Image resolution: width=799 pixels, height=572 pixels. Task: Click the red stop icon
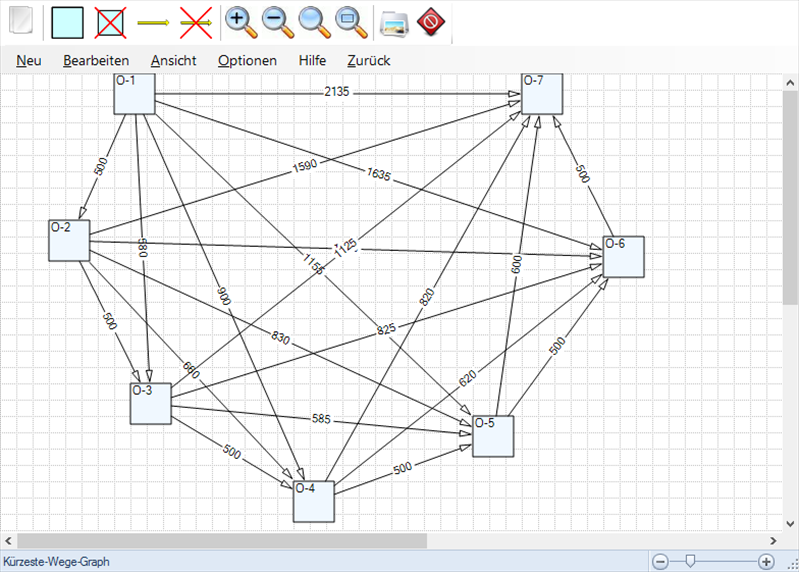click(430, 20)
